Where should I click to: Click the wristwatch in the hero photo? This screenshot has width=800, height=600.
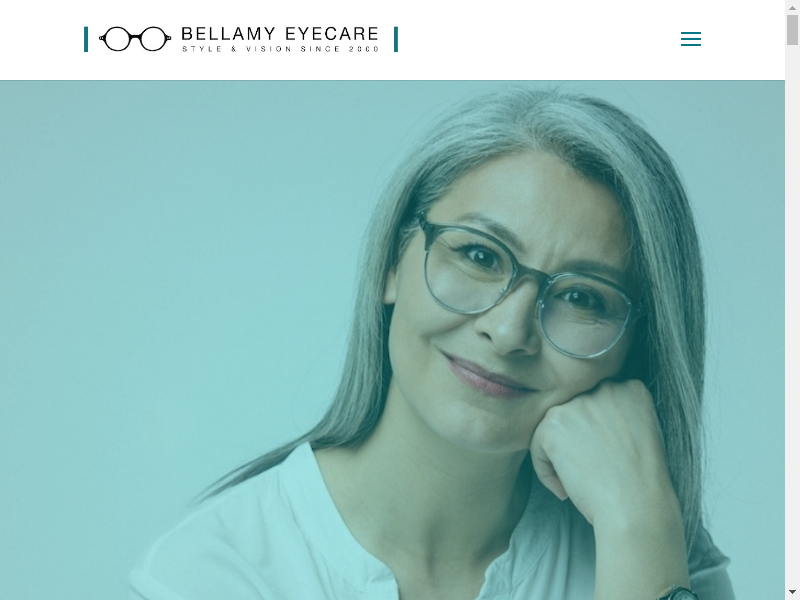(x=677, y=593)
